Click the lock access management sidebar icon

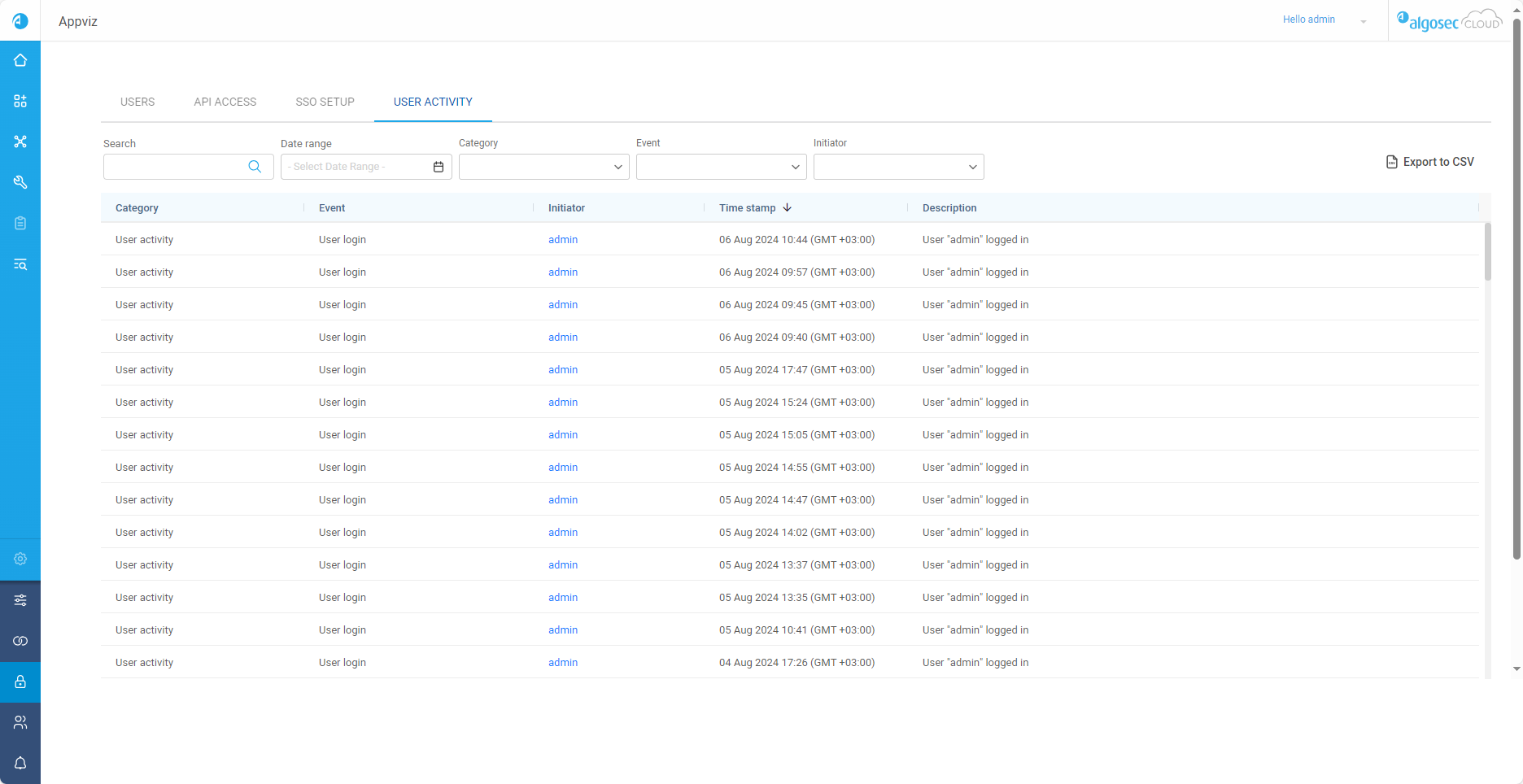(20, 682)
